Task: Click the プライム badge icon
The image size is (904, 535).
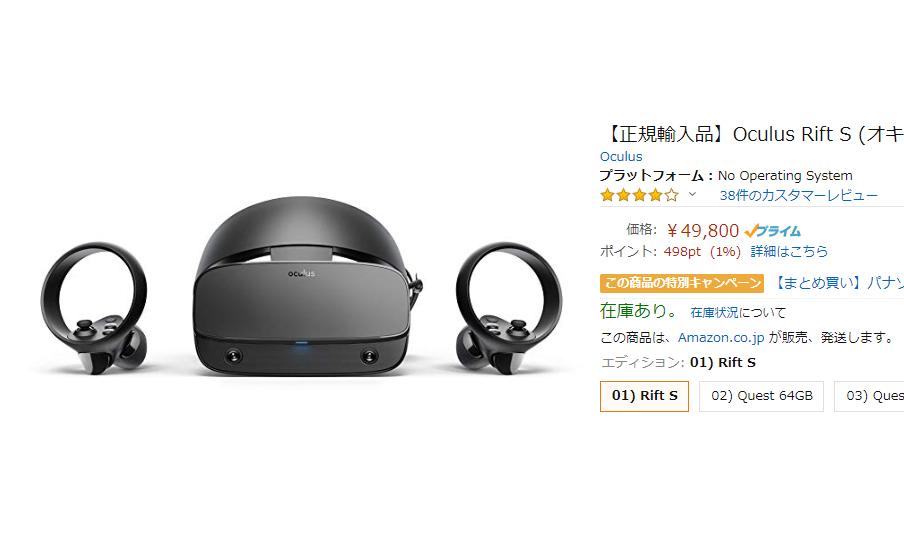Action: (773, 231)
